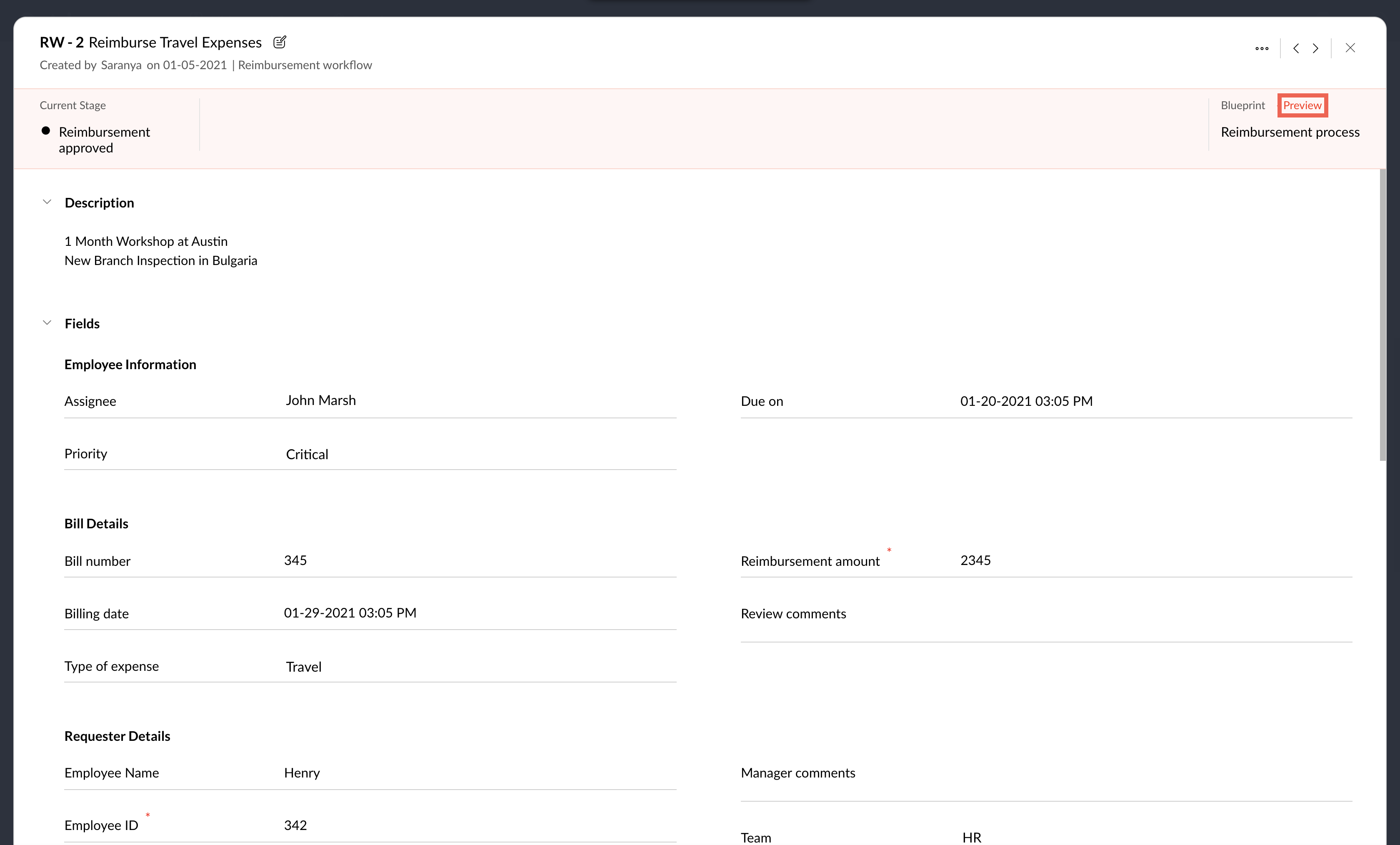Click the edit title pencil icon

[x=280, y=42]
